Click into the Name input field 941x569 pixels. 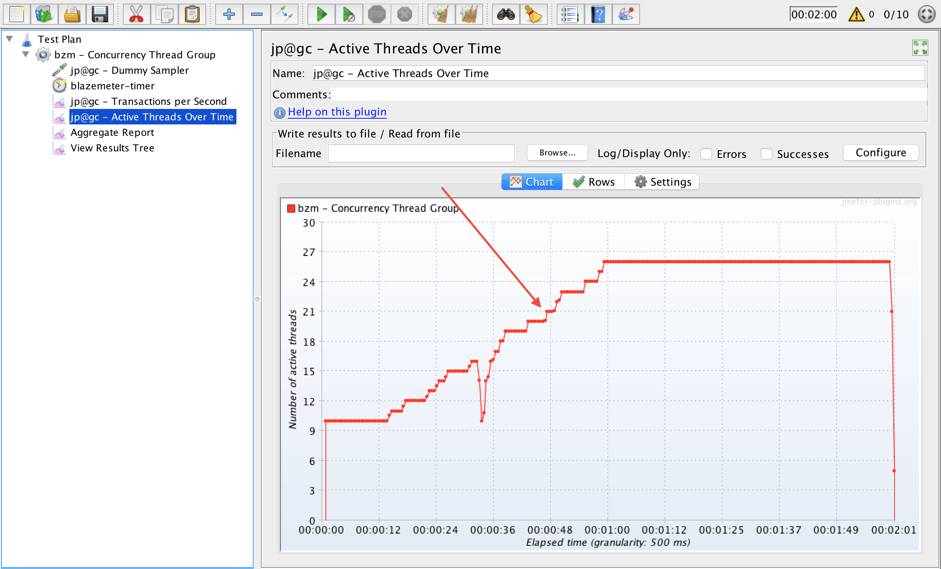(x=618, y=73)
